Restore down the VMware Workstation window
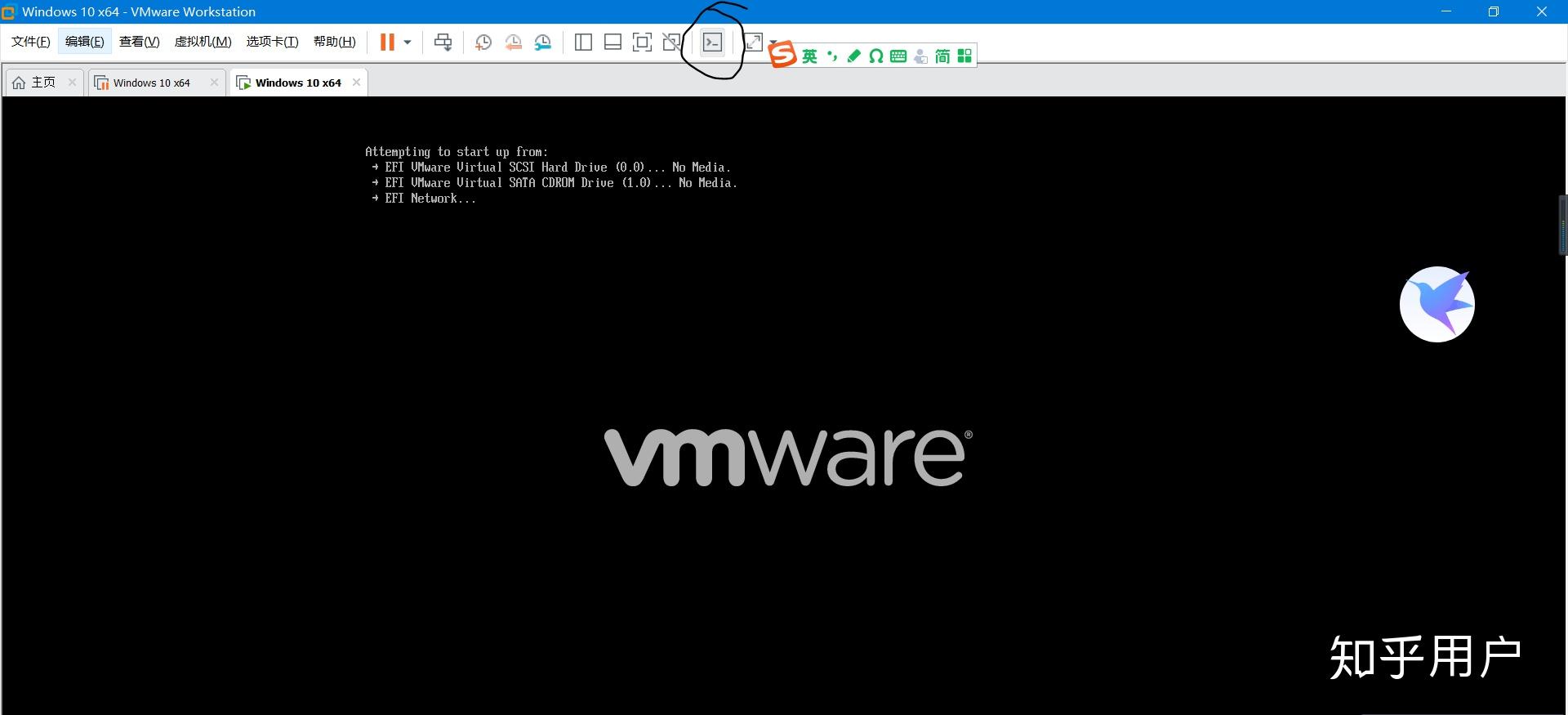 (x=1494, y=11)
